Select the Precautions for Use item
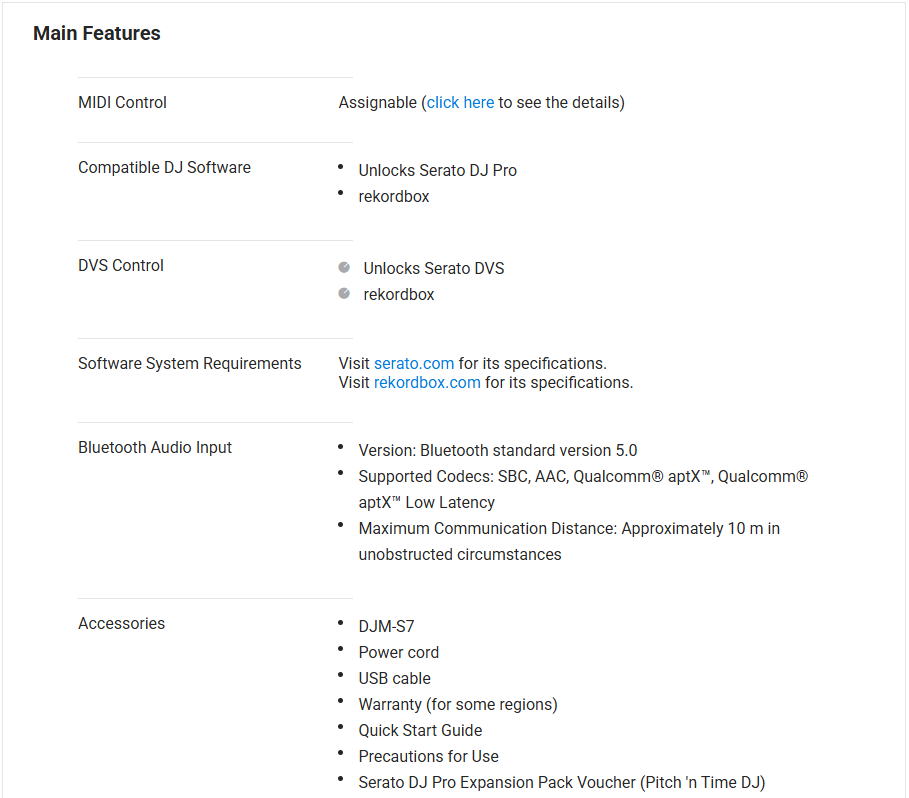Screen dimensions: 909x798 [428, 756]
